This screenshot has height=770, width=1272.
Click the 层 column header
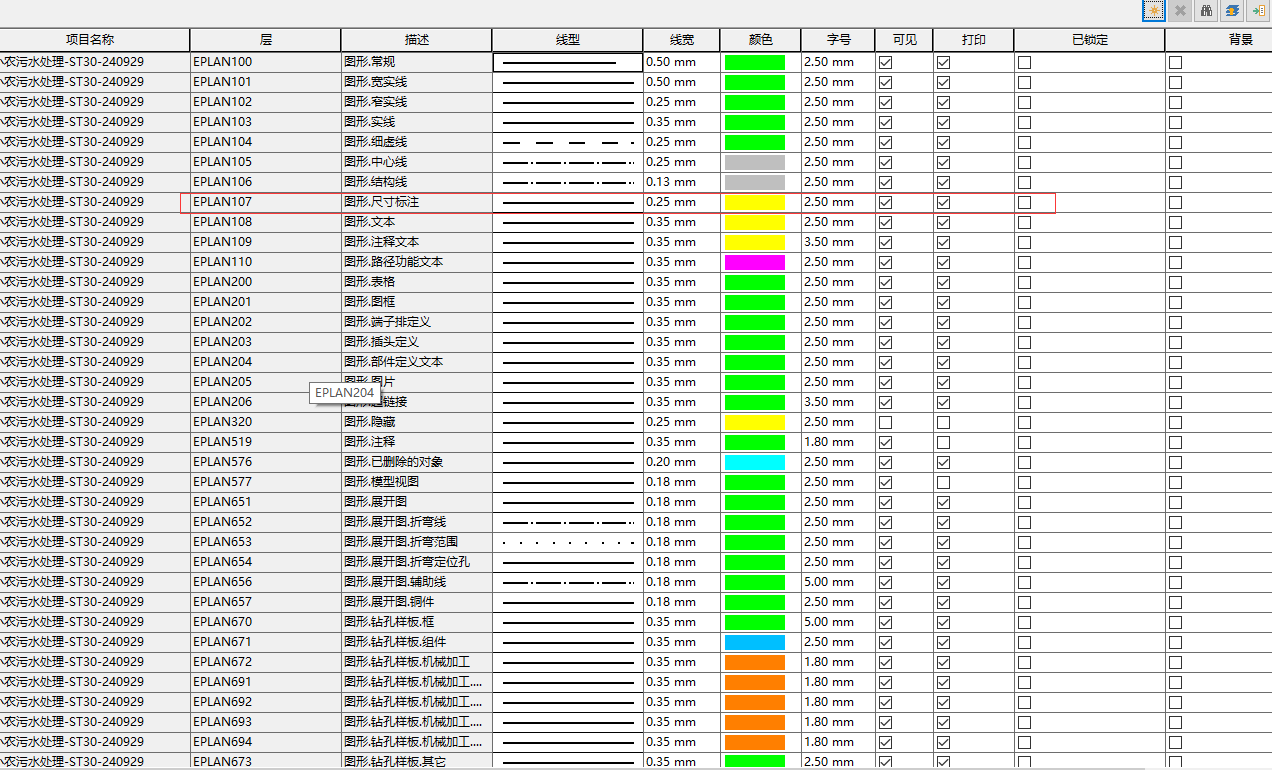(x=265, y=40)
